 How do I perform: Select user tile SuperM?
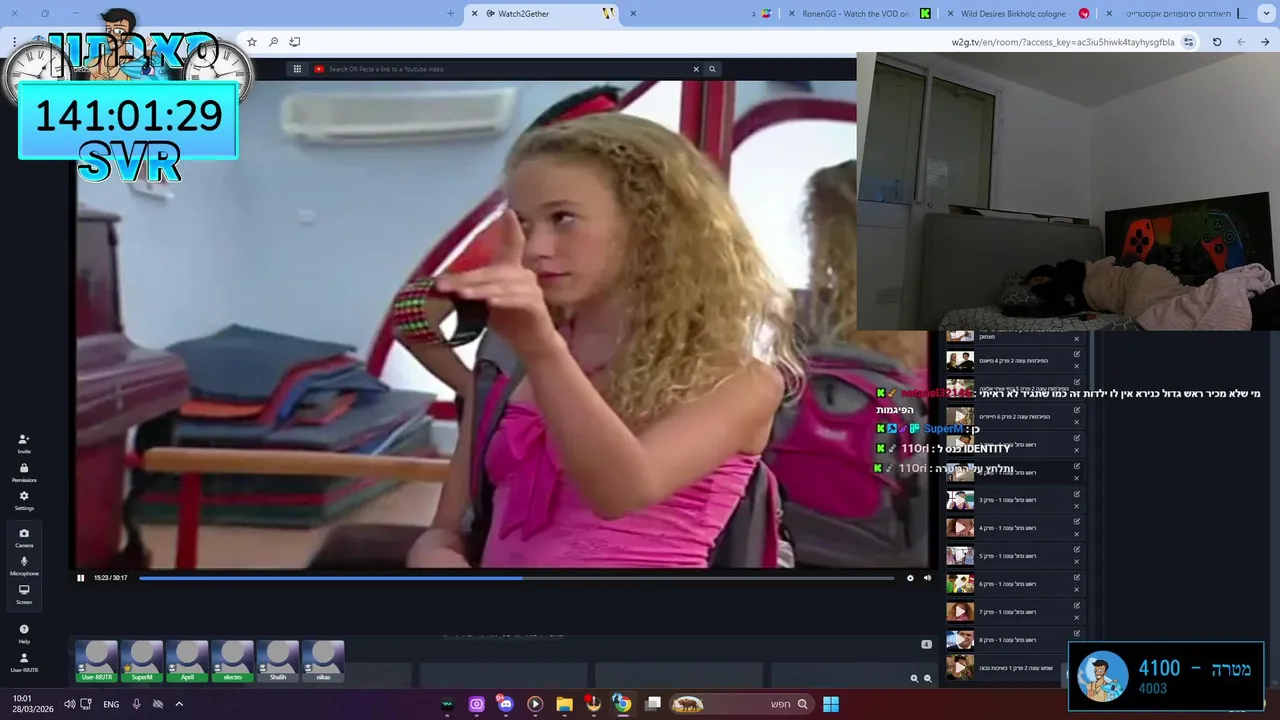[142, 662]
